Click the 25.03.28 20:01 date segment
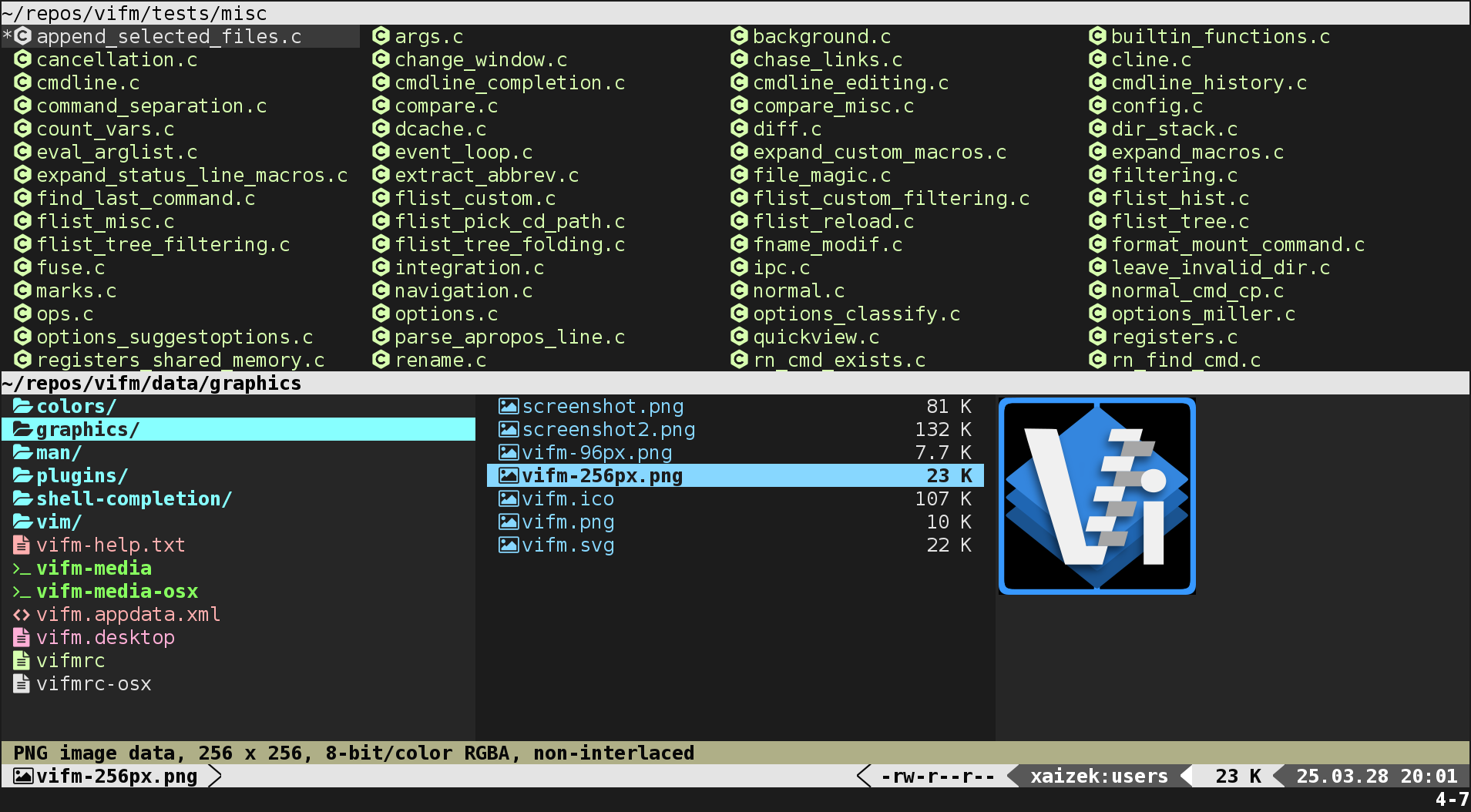This screenshot has width=1471, height=812. point(1377,776)
